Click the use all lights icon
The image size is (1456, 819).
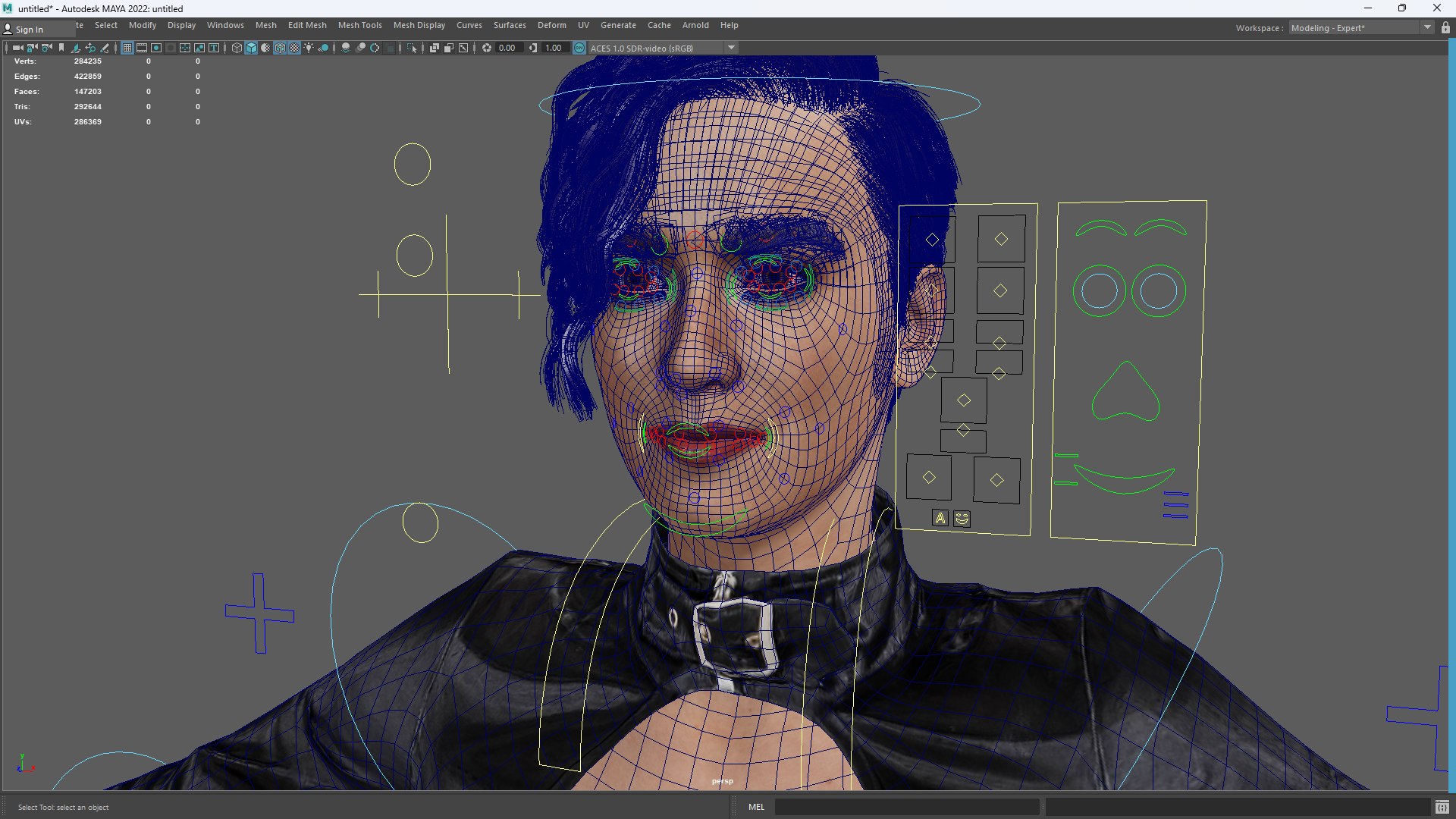tap(309, 48)
